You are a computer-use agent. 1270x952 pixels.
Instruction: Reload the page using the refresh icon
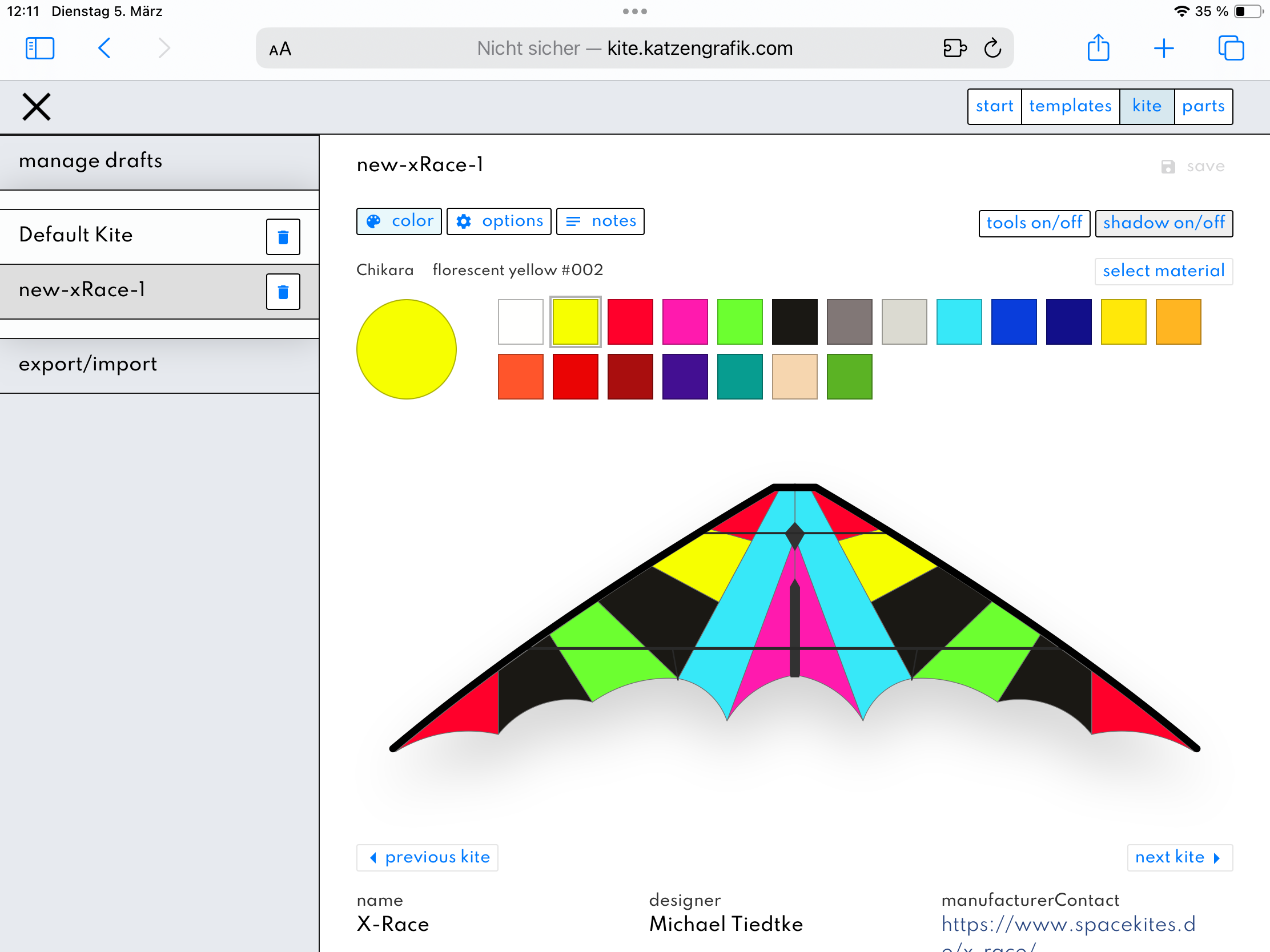pyautogui.click(x=992, y=48)
